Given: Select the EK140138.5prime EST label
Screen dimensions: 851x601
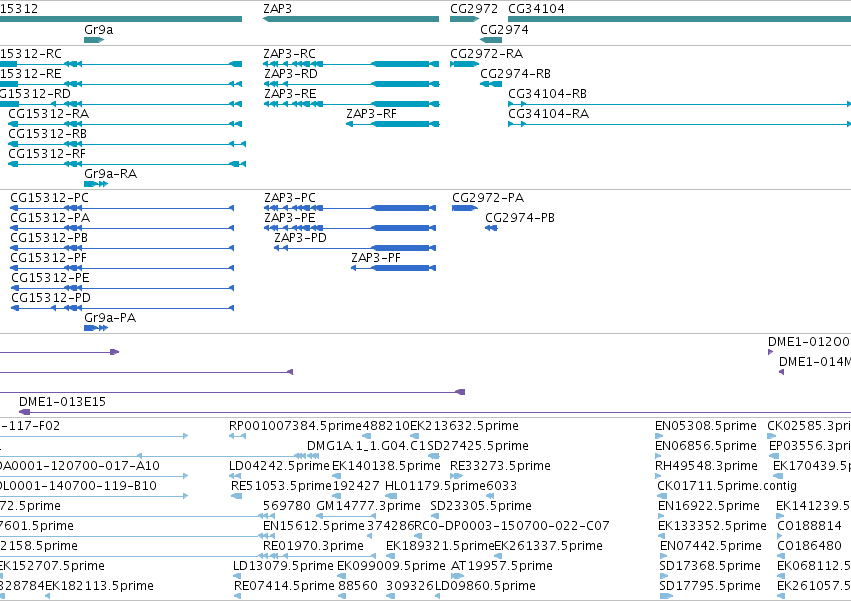Looking at the screenshot, I should [x=386, y=466].
